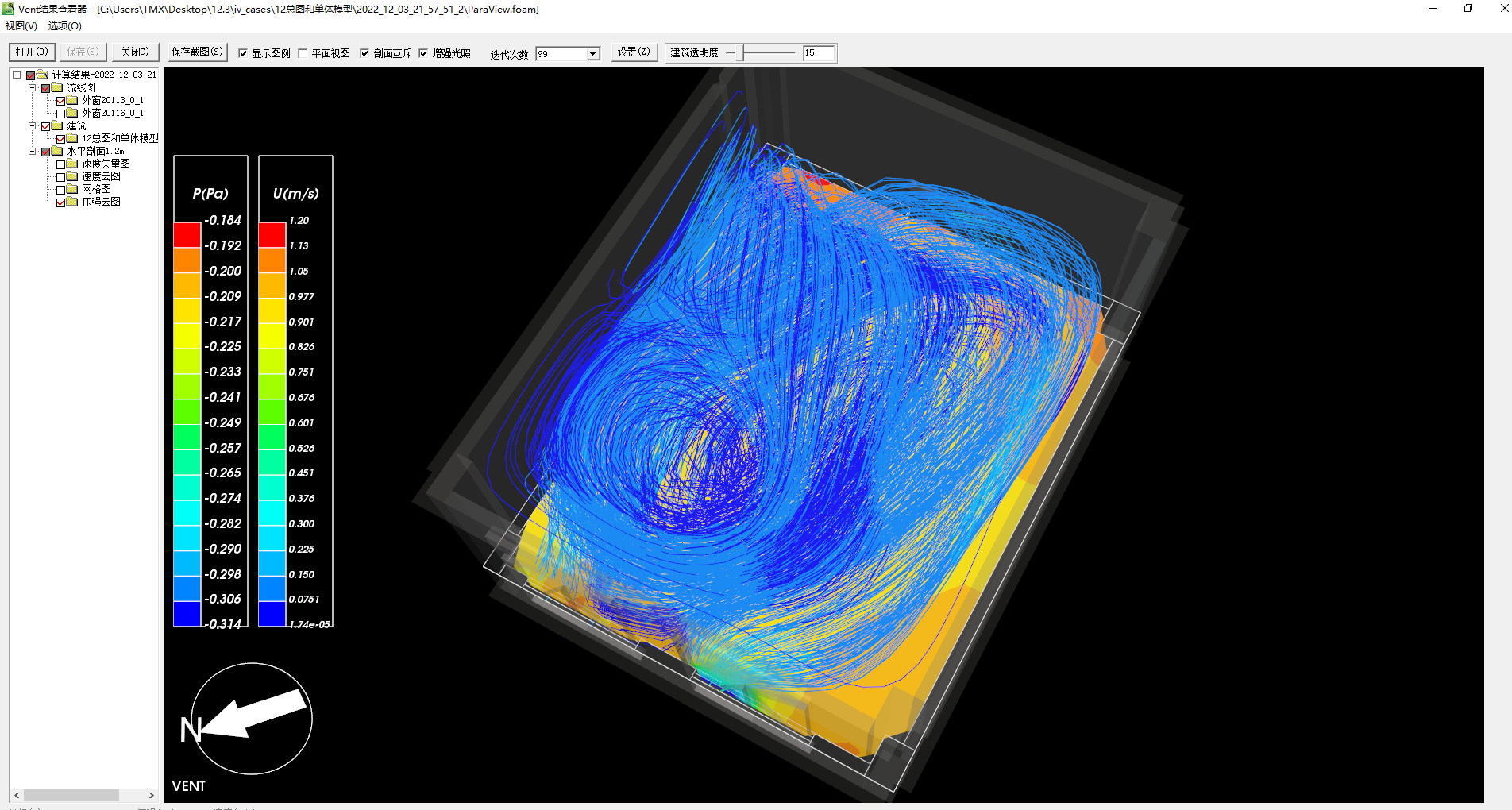Uncheck the 显示图例 checkbox

click(x=243, y=53)
